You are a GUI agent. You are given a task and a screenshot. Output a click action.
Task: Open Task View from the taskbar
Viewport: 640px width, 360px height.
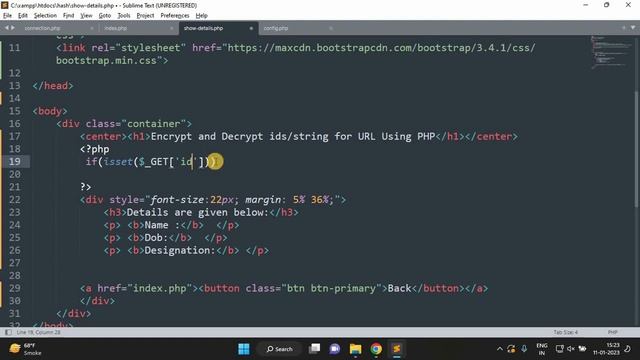(314, 349)
